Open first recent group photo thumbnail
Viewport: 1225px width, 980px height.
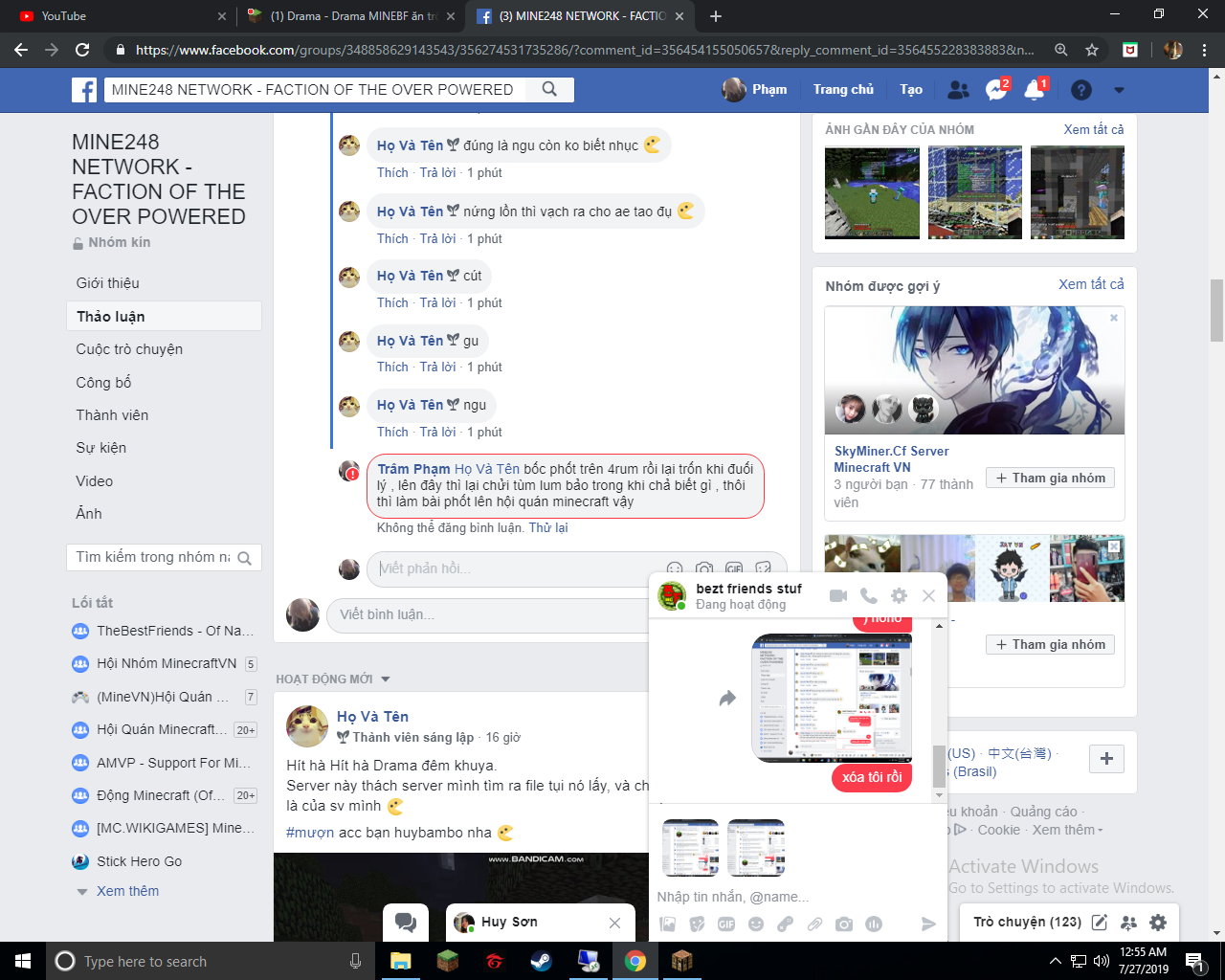pos(872,192)
